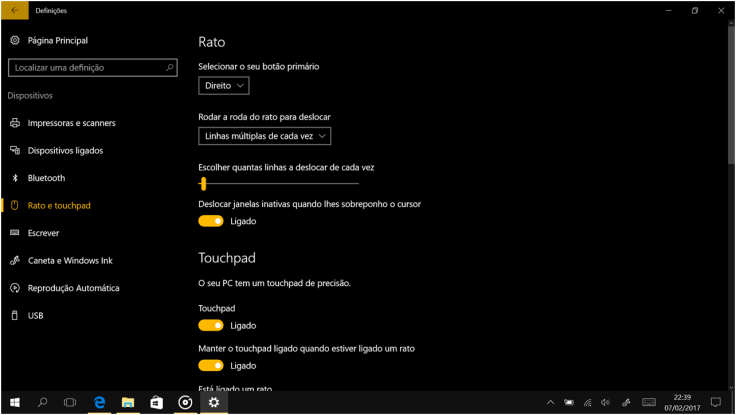Image resolution: width=736 pixels, height=415 pixels.
Task: Select the Impressoras e scanners printer icon
Action: click(14, 123)
